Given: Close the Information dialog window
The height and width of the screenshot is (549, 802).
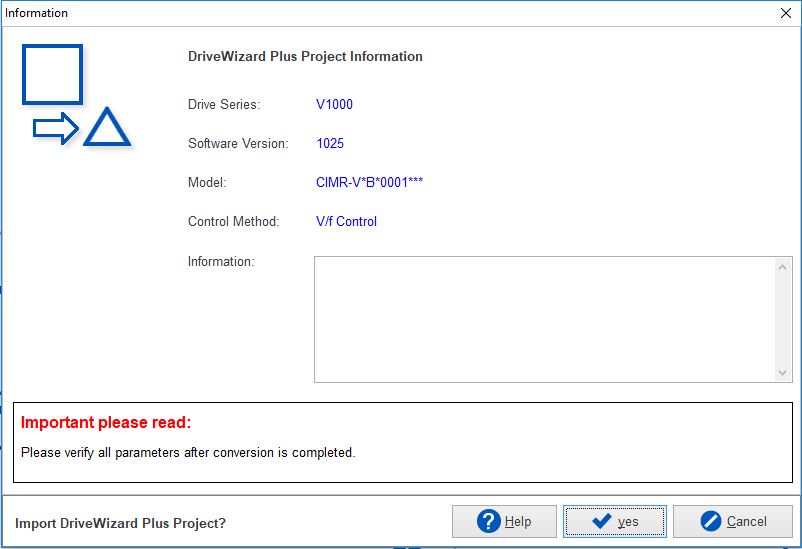Looking at the screenshot, I should pyautogui.click(x=786, y=13).
